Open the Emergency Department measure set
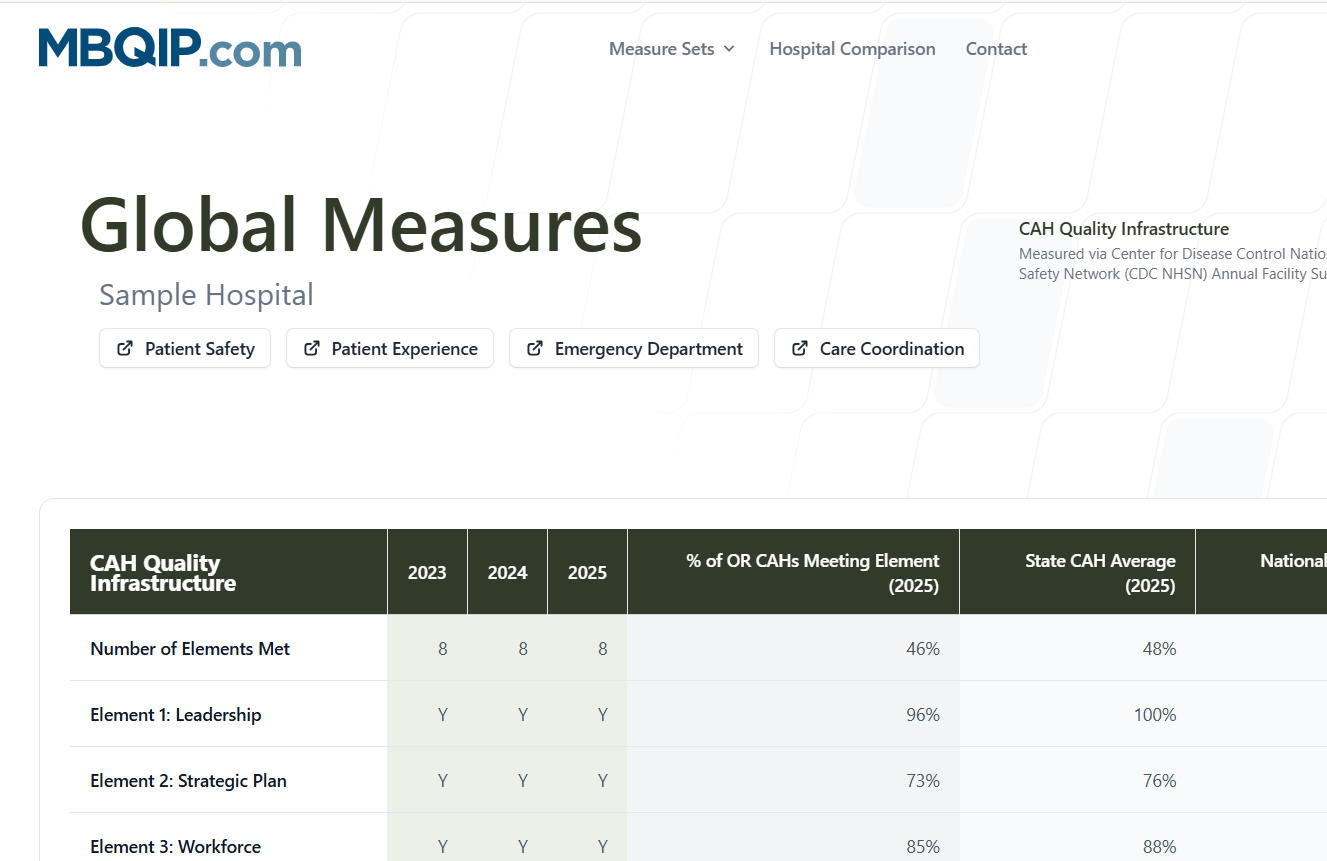Screen dimensions: 1327x861 [634, 348]
